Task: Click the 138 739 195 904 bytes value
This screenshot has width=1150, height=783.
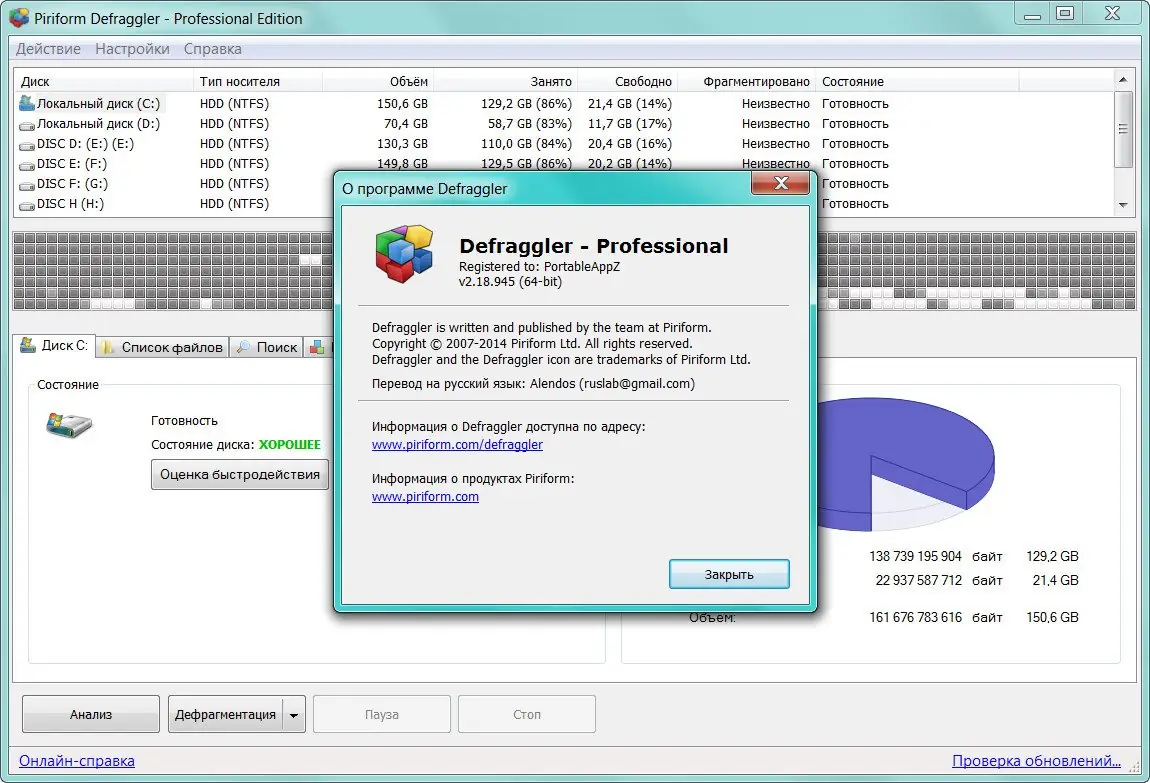Action: click(915, 556)
